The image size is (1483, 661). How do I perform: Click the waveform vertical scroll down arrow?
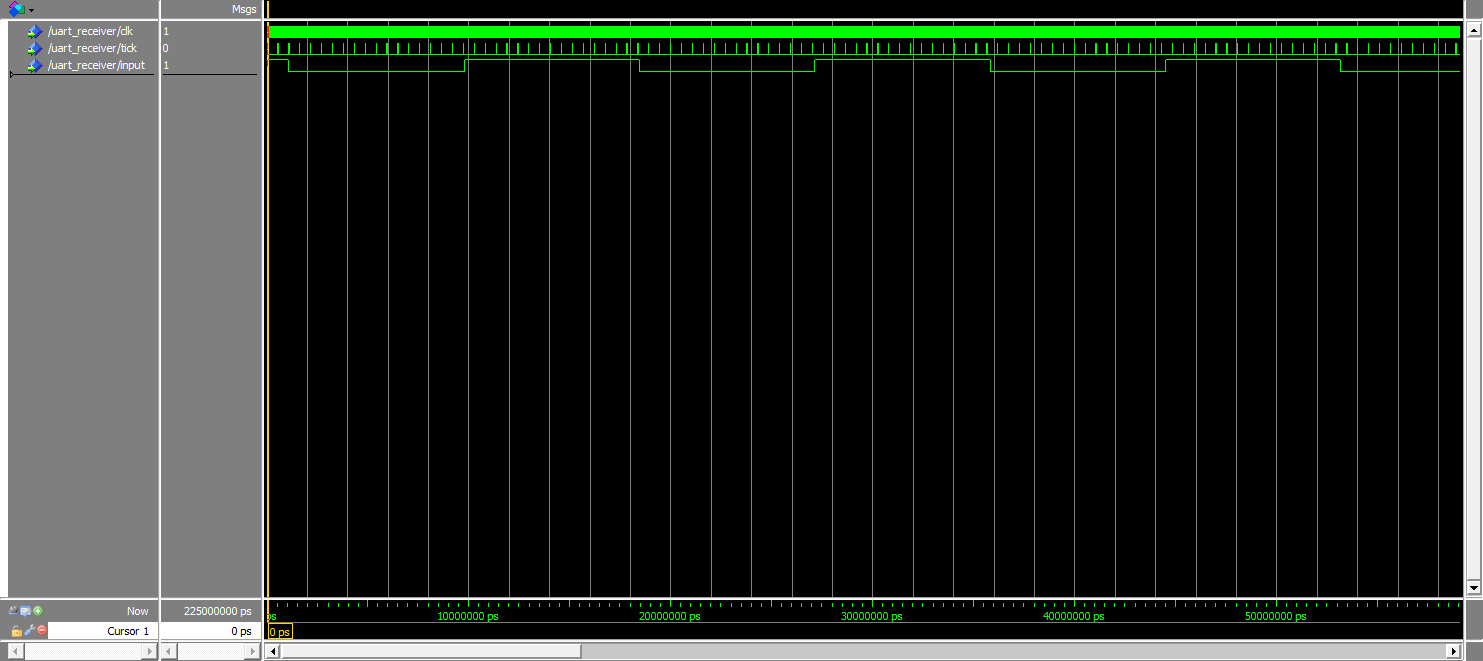[1473, 587]
